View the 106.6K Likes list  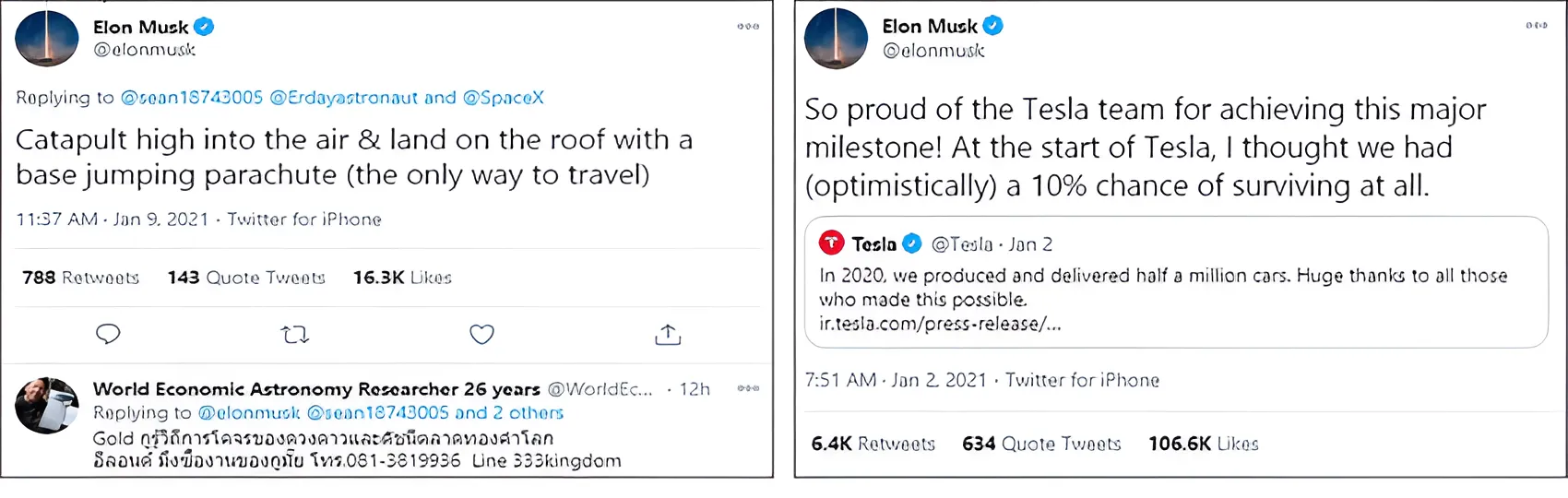tap(1203, 444)
